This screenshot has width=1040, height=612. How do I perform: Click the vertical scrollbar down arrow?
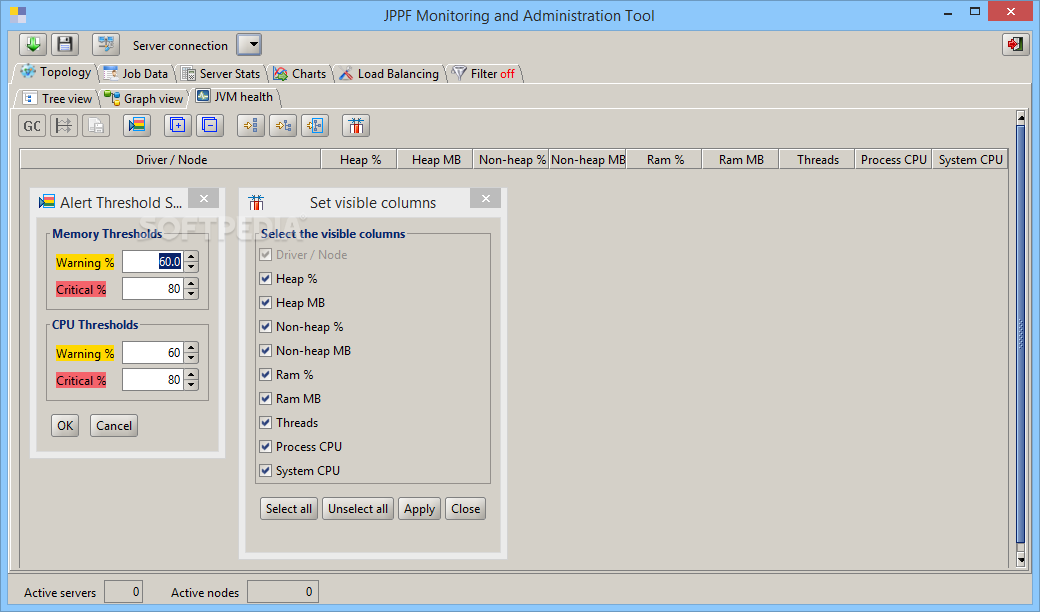click(1021, 560)
